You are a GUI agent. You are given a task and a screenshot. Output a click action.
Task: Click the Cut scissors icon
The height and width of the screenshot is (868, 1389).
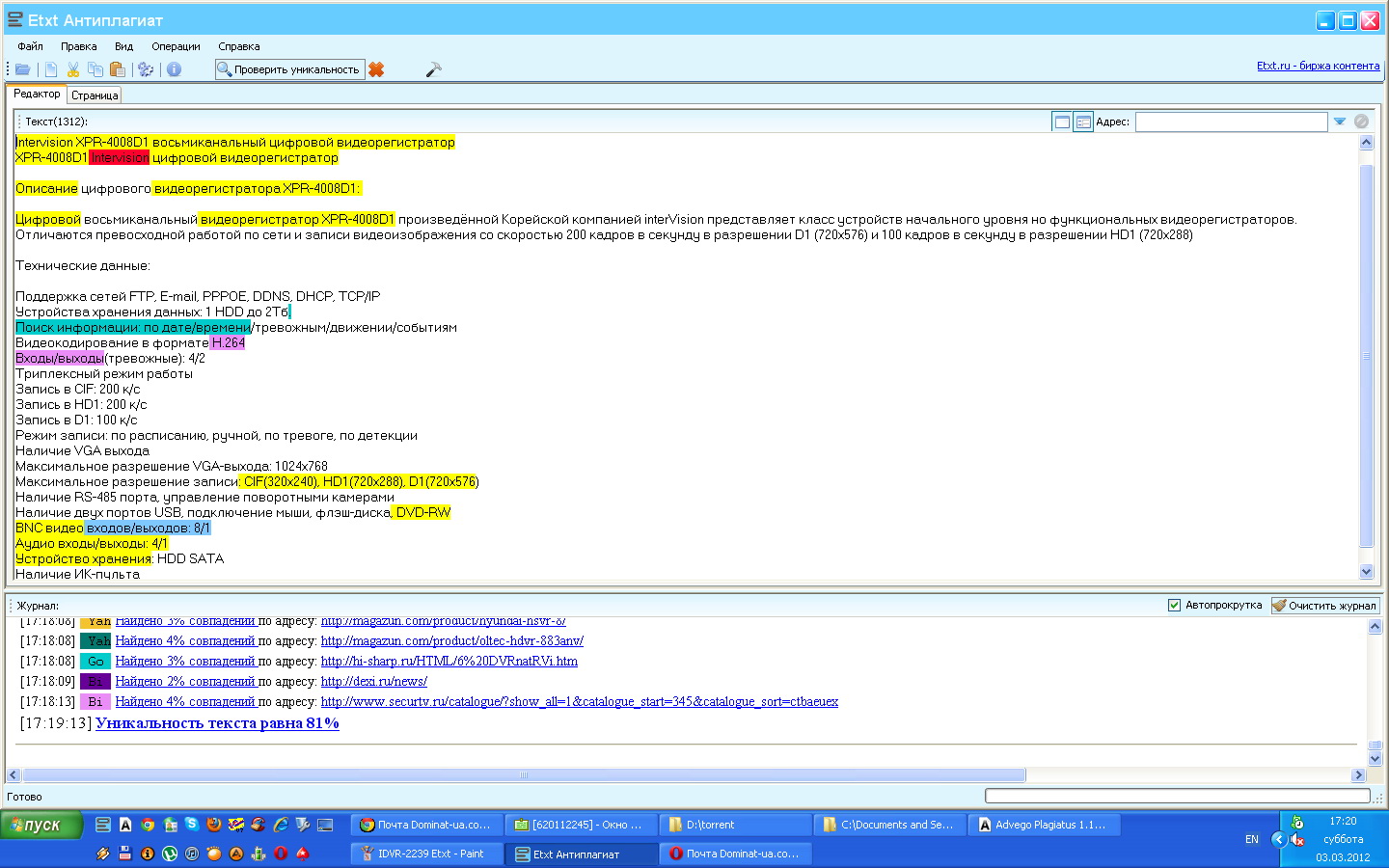pyautogui.click(x=73, y=69)
